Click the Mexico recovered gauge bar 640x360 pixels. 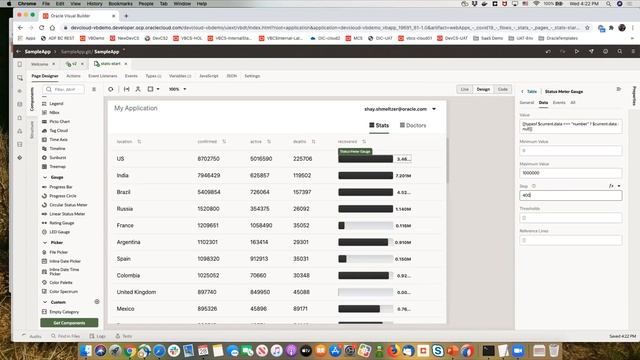point(365,309)
